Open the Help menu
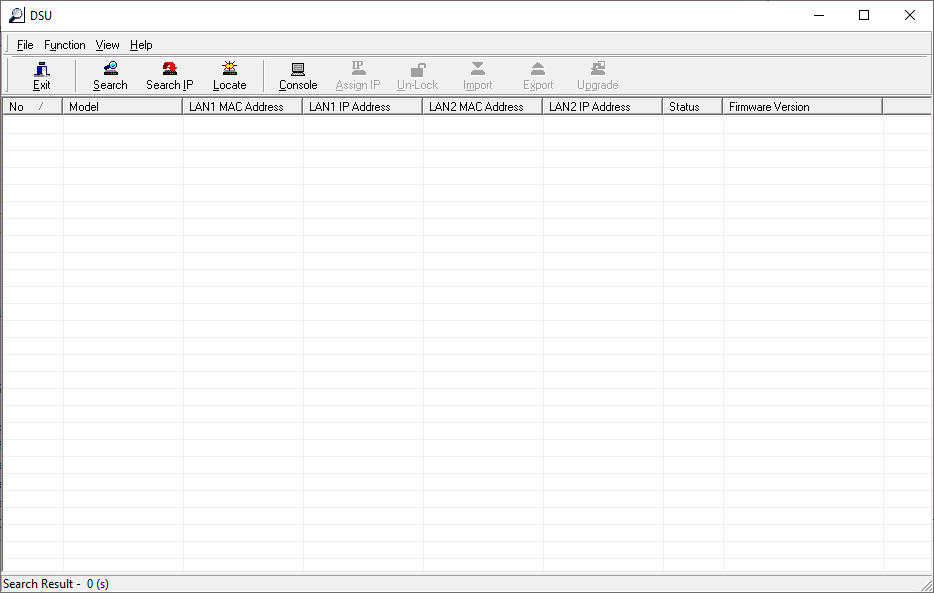Viewport: 934px width, 593px height. [x=141, y=45]
